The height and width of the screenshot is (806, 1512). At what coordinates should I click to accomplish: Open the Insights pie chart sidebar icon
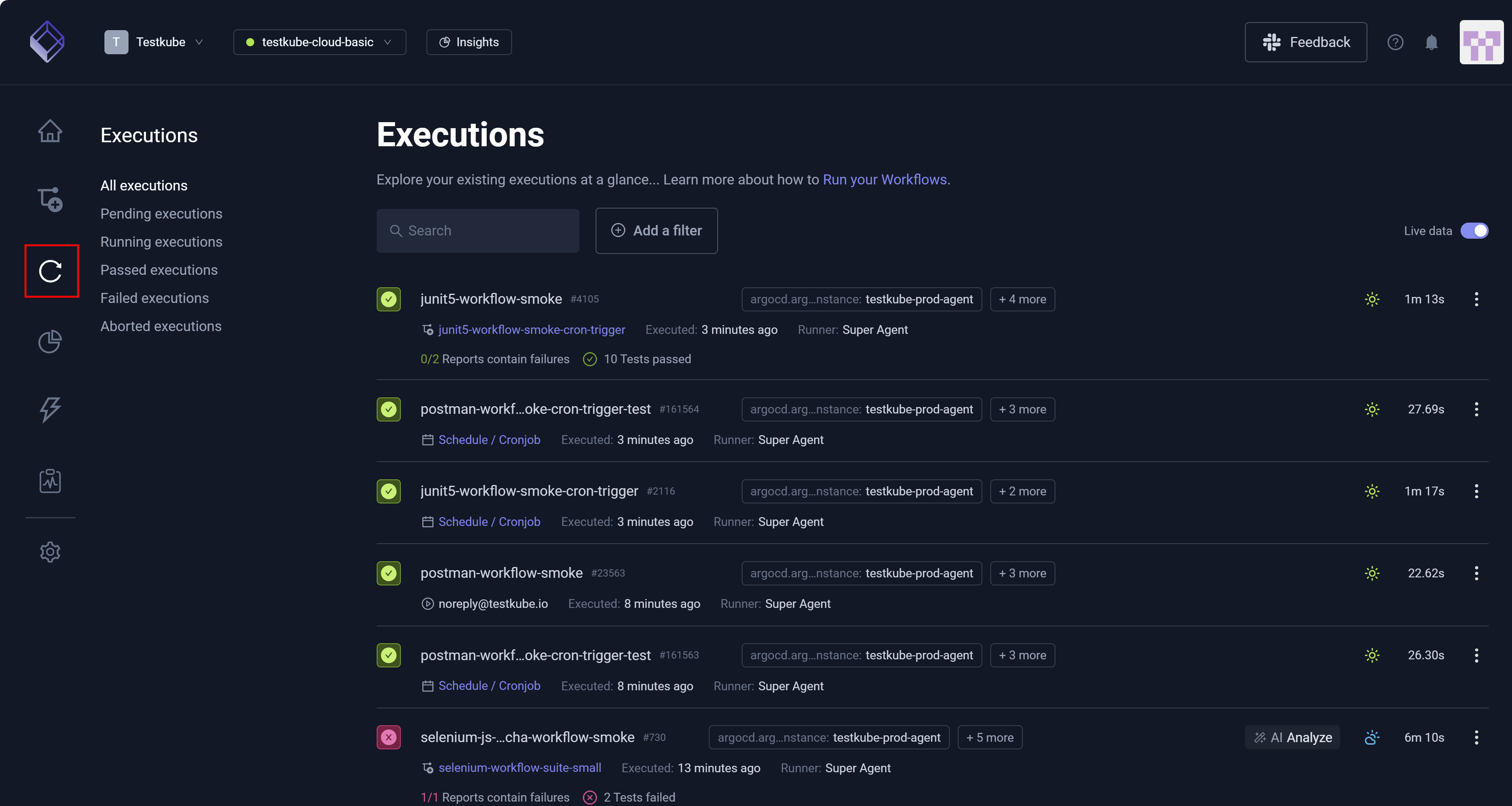[51, 341]
